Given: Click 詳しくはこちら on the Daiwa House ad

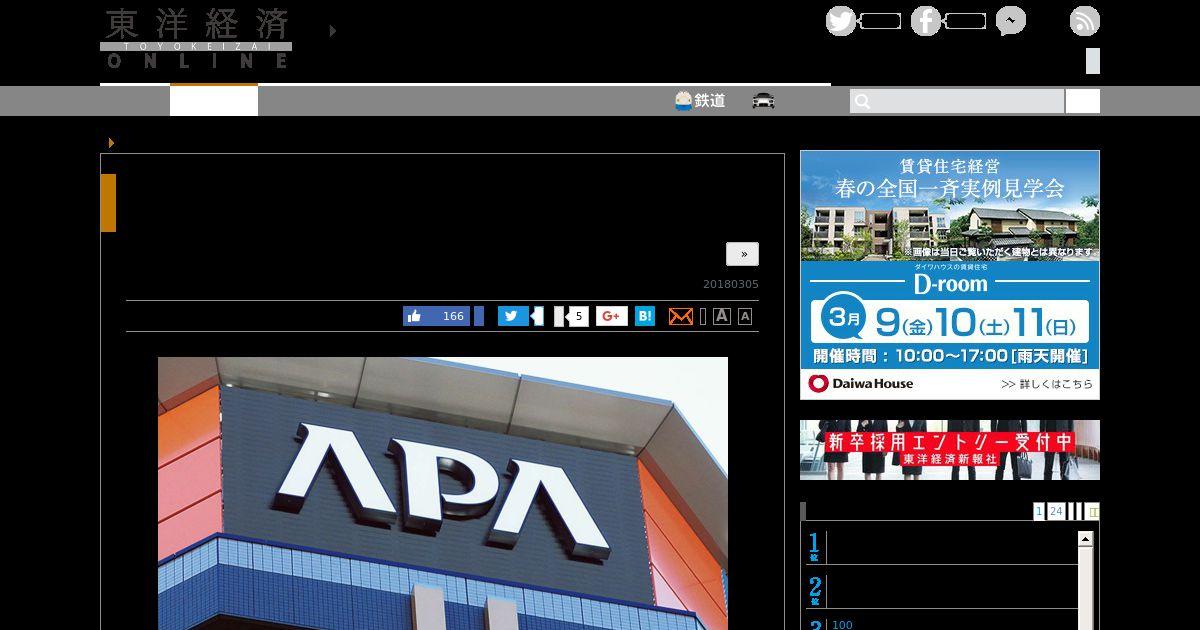Looking at the screenshot, I should coord(1047,383).
